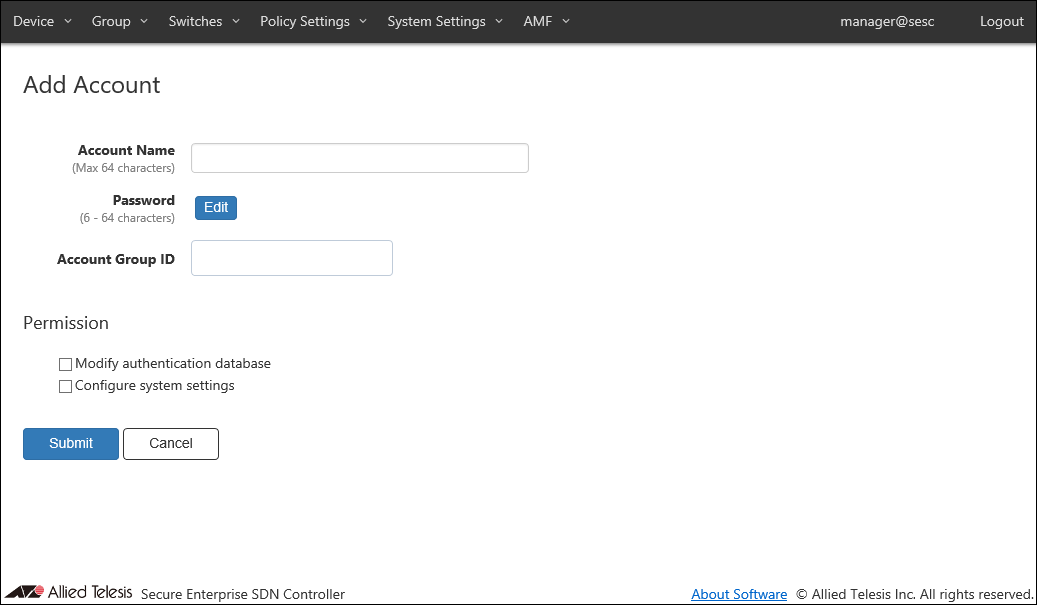
Task: Tick the Configure system settings checkbox
Action: pos(66,387)
